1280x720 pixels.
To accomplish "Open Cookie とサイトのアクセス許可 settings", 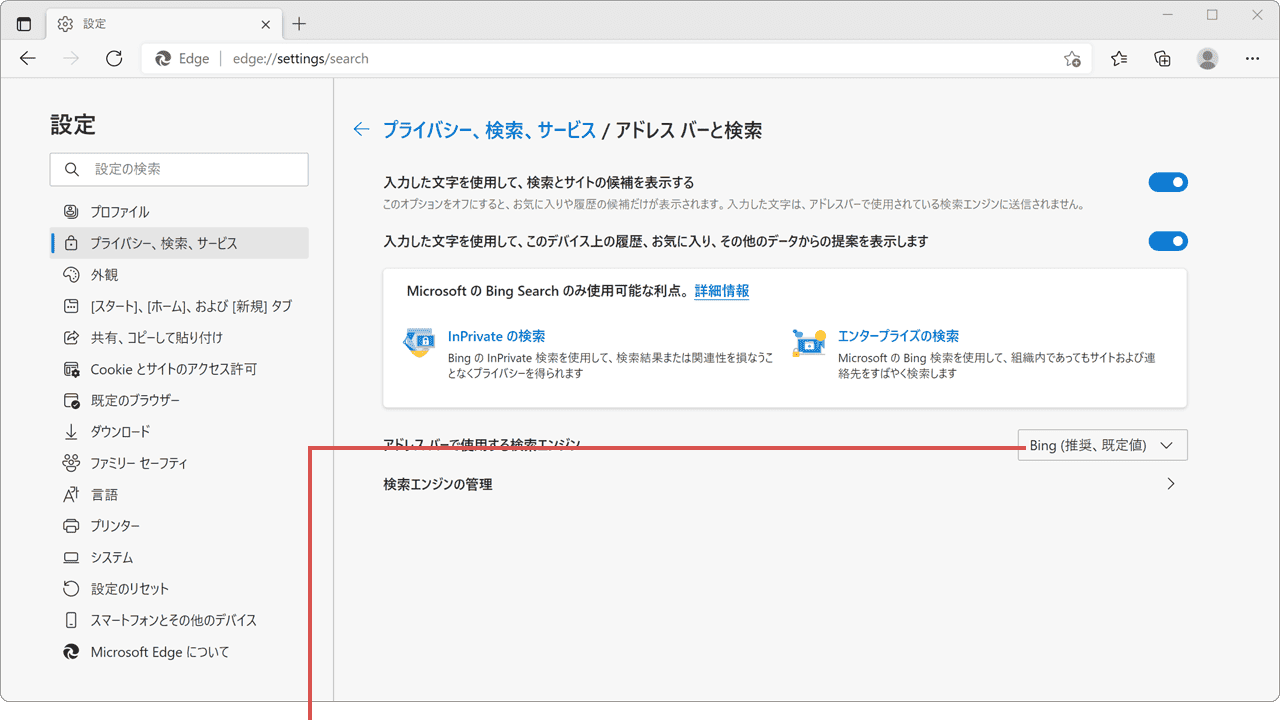I will click(179, 369).
